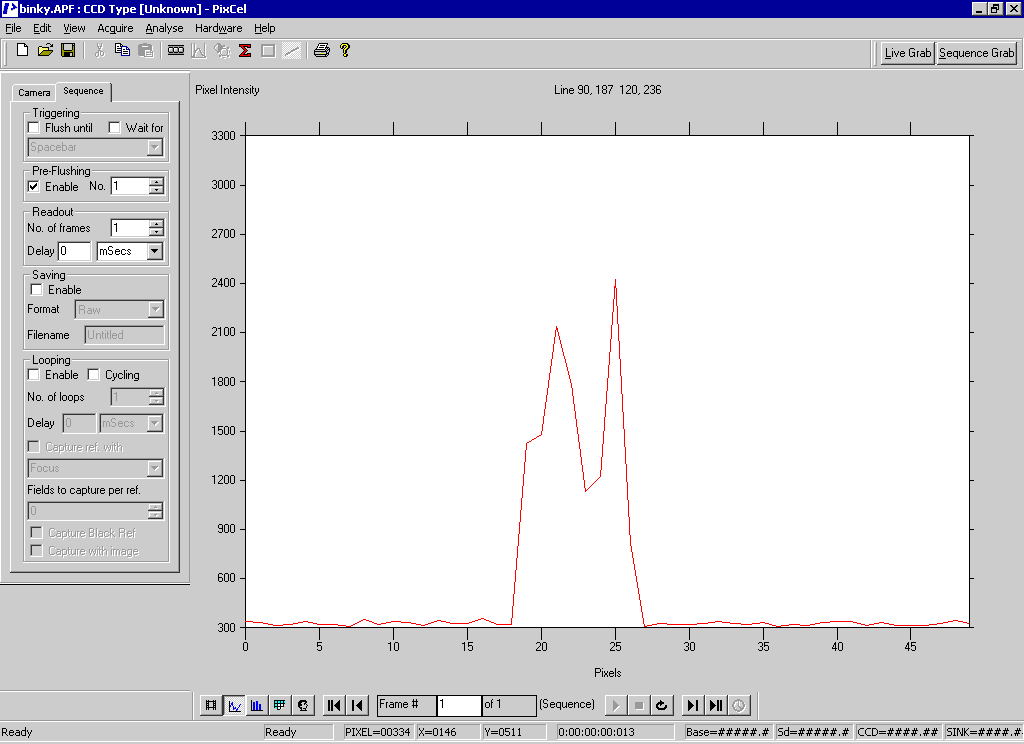Open a file with the folder icon
The width and height of the screenshot is (1024, 744).
45,50
